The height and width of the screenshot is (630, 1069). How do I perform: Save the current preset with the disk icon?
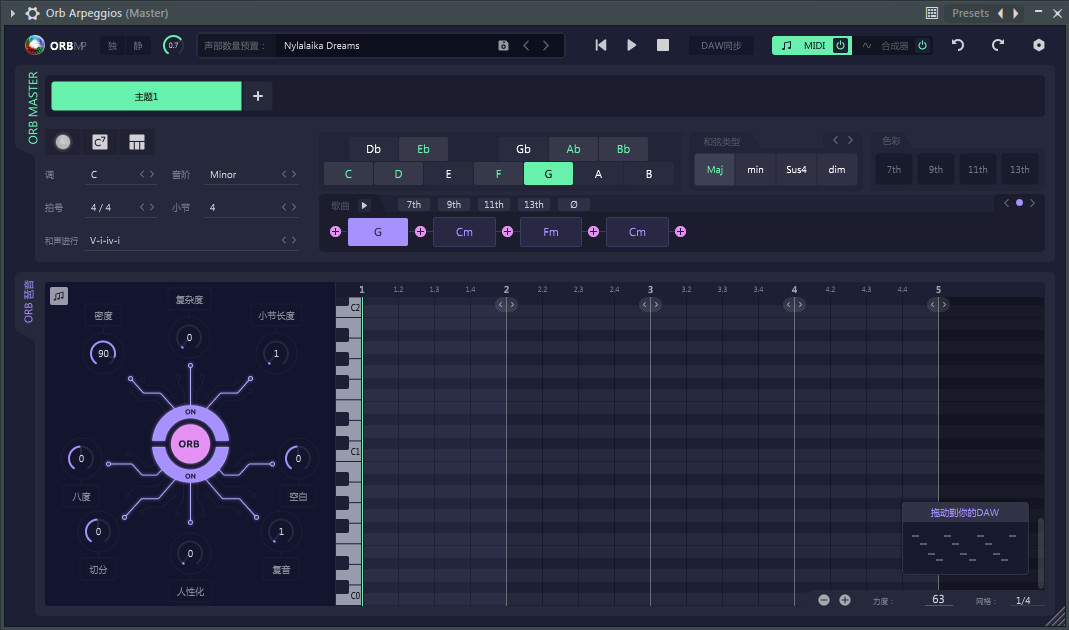(503, 45)
